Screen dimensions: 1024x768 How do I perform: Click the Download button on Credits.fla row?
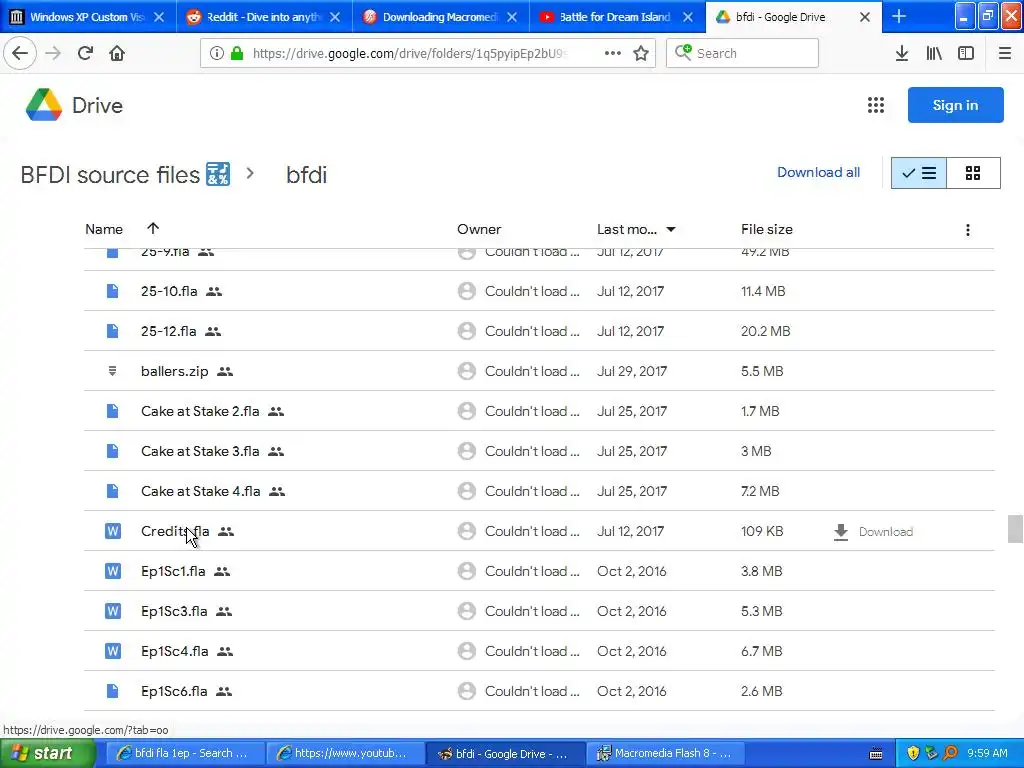pyautogui.click(x=874, y=532)
